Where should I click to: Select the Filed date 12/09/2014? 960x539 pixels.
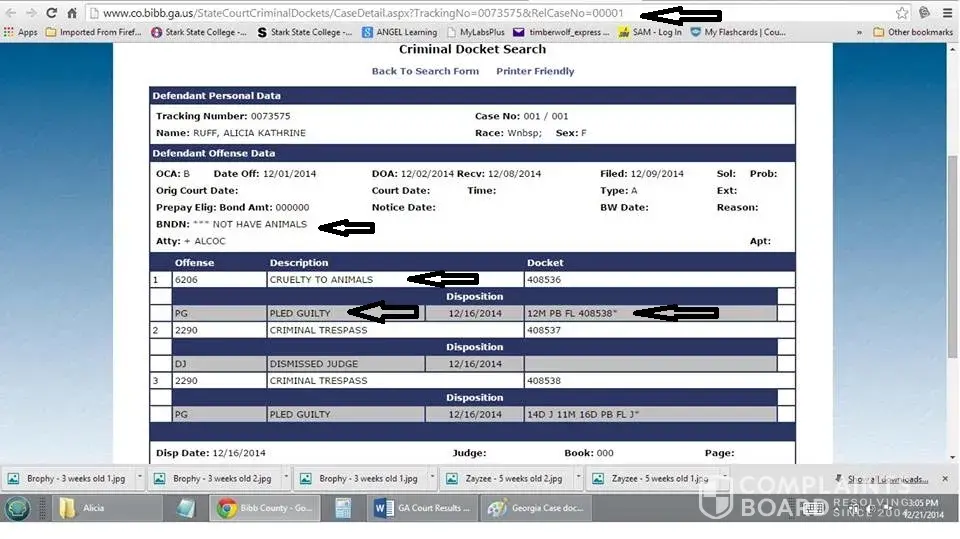click(657, 173)
